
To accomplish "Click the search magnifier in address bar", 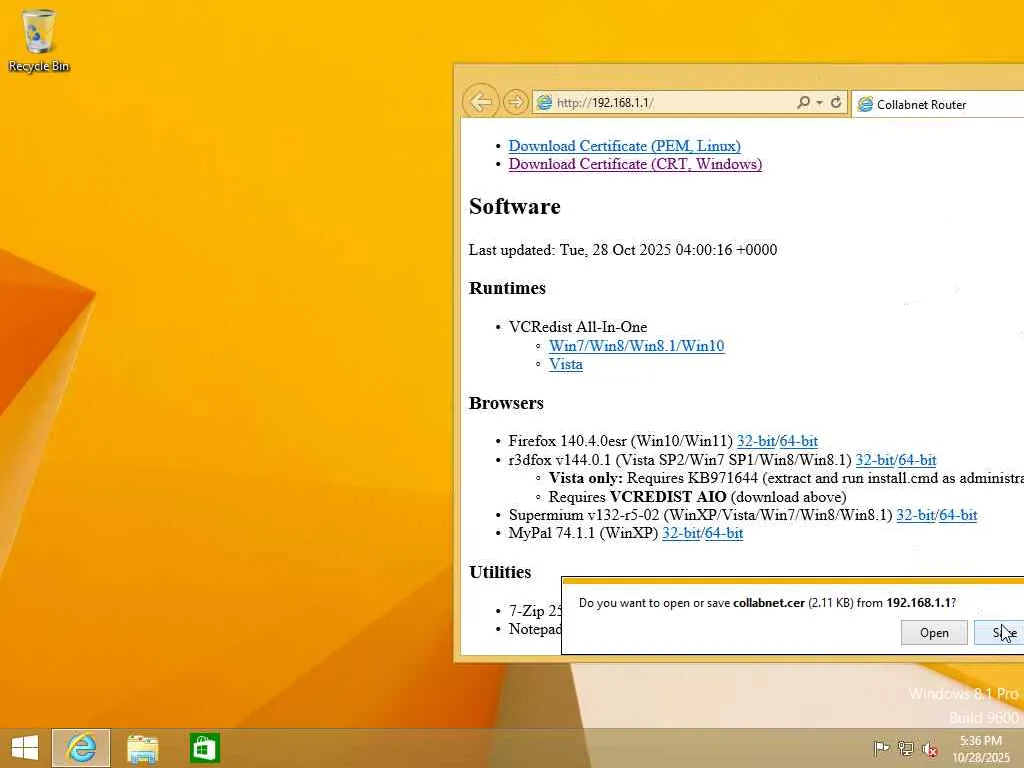I will coord(803,103).
